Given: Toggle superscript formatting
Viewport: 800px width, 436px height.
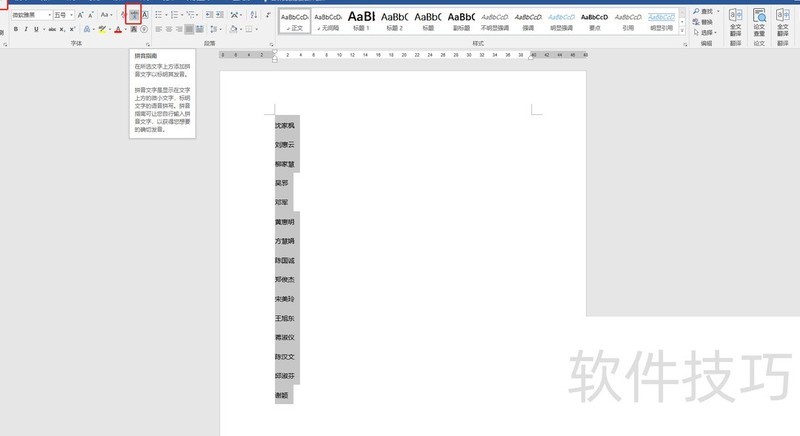Looking at the screenshot, I should coord(72,29).
